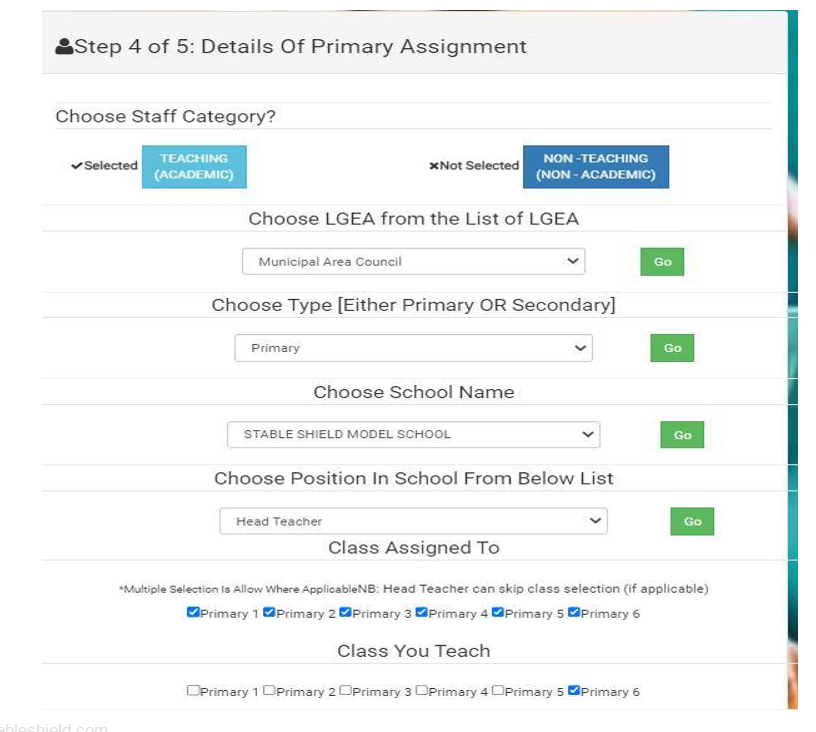
Task: Uncheck Primary 6 under Class You Teach
Action: click(573, 691)
